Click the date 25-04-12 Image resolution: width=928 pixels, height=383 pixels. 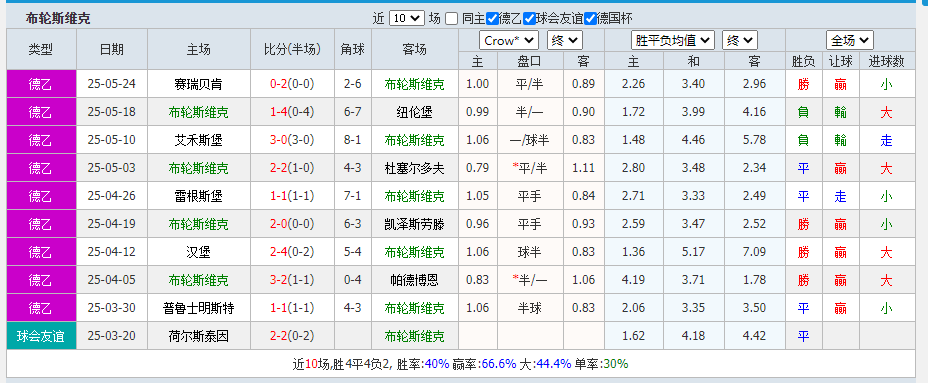pos(112,252)
